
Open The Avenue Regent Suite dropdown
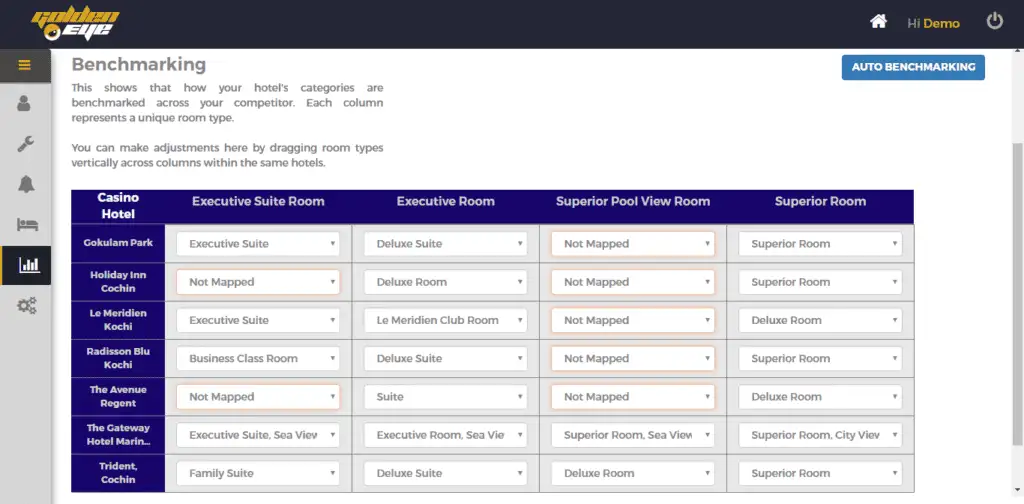[445, 397]
